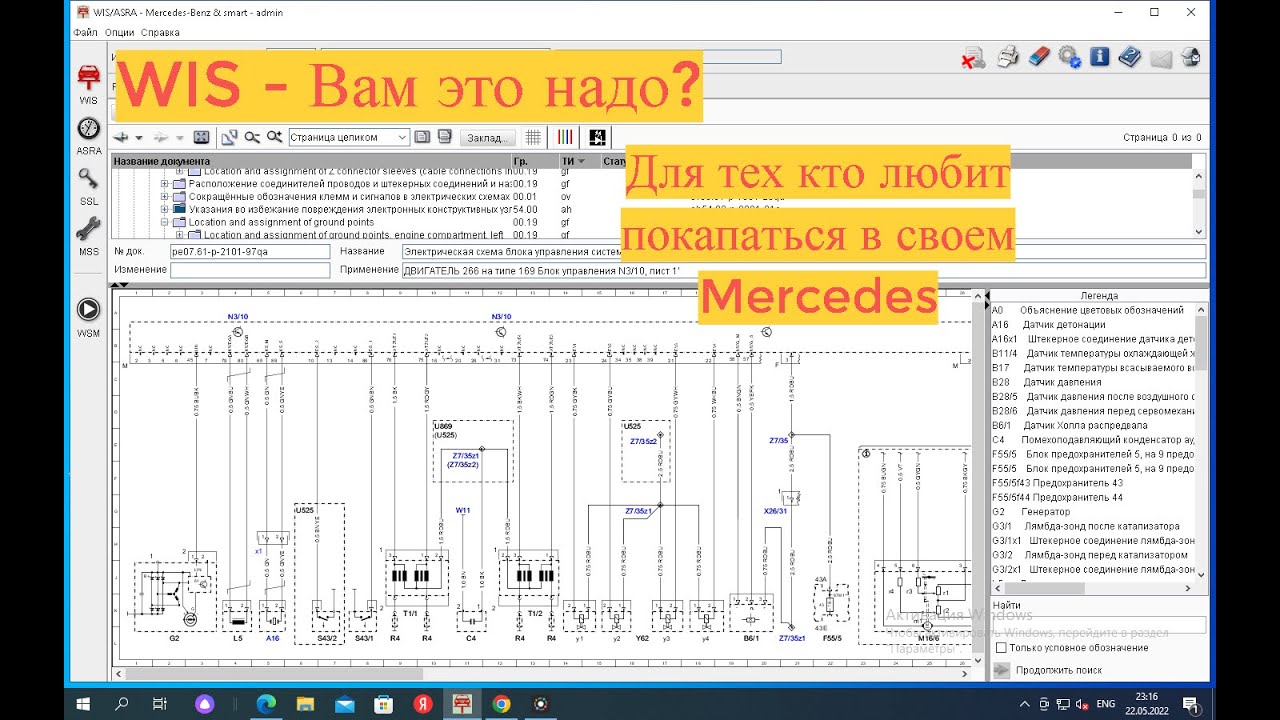Screen dimensions: 1280x720
Task: Expand 'Расположение соединителей проводов' folder
Action: [x=165, y=184]
